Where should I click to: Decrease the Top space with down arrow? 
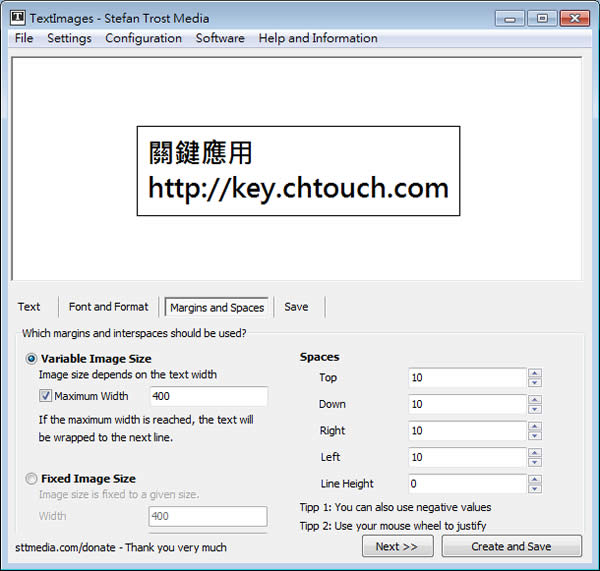coord(535,382)
